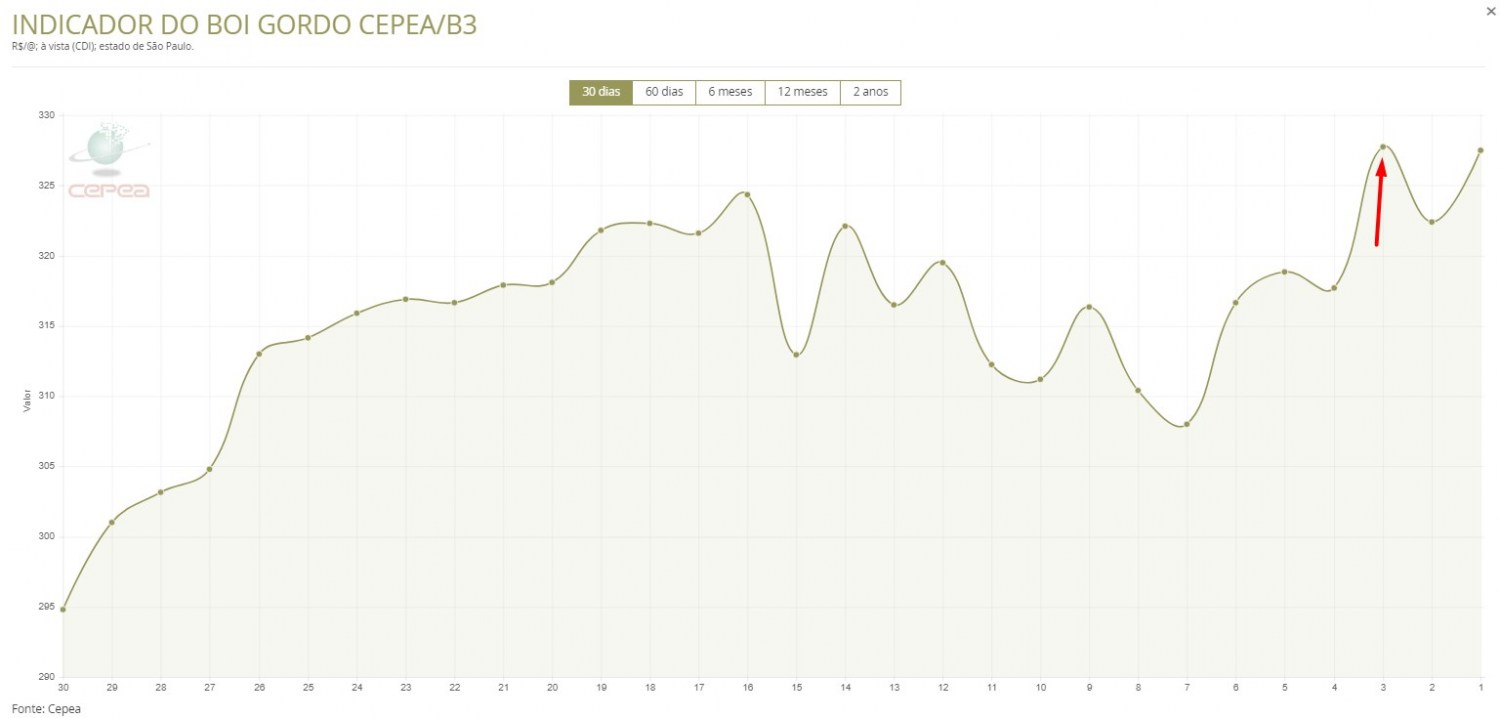Click the Indicador do Boi Gordo title

click(244, 25)
